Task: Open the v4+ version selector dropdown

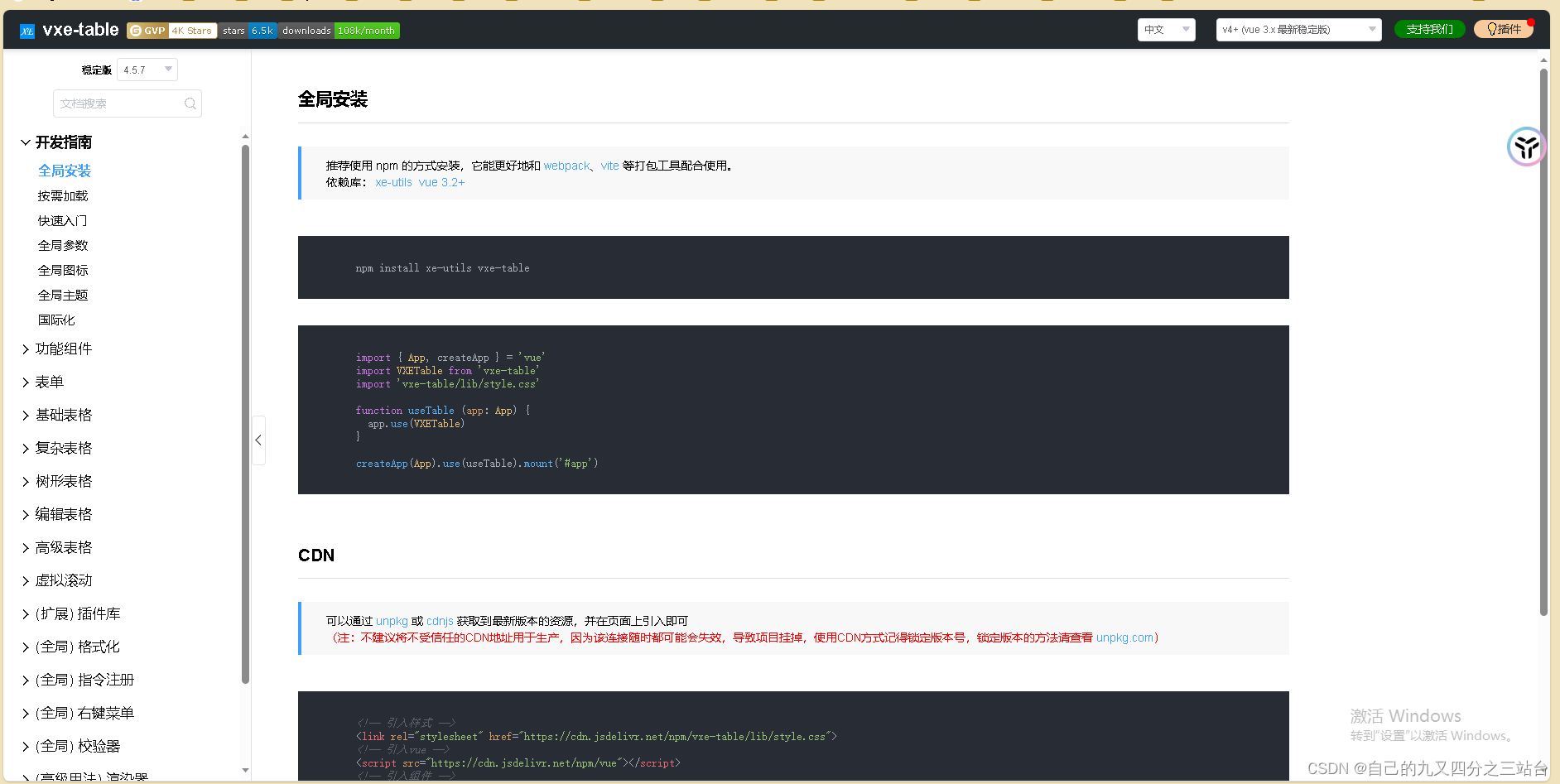Action: (x=1298, y=30)
